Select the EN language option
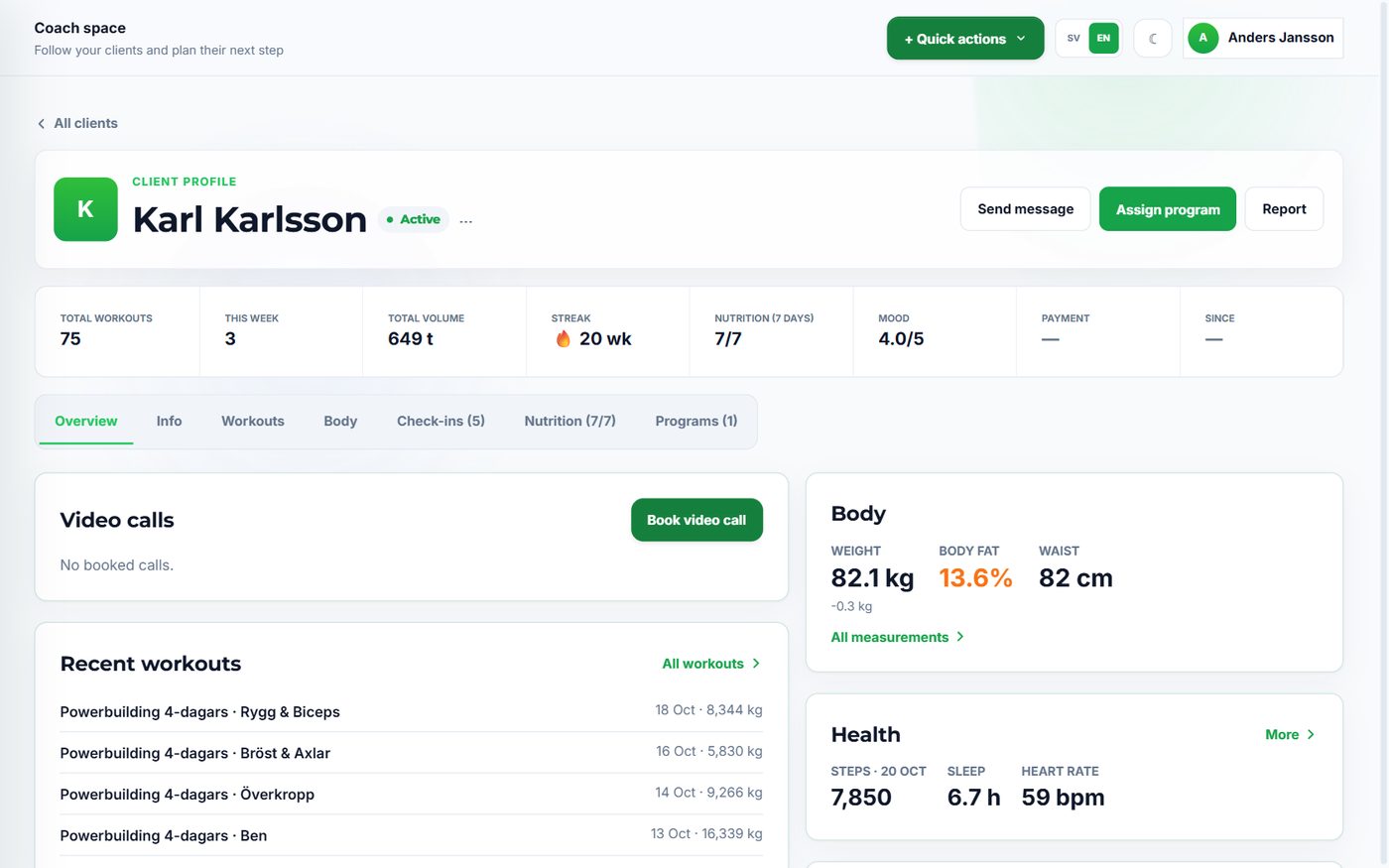The image size is (1389, 868). pos(1103,39)
